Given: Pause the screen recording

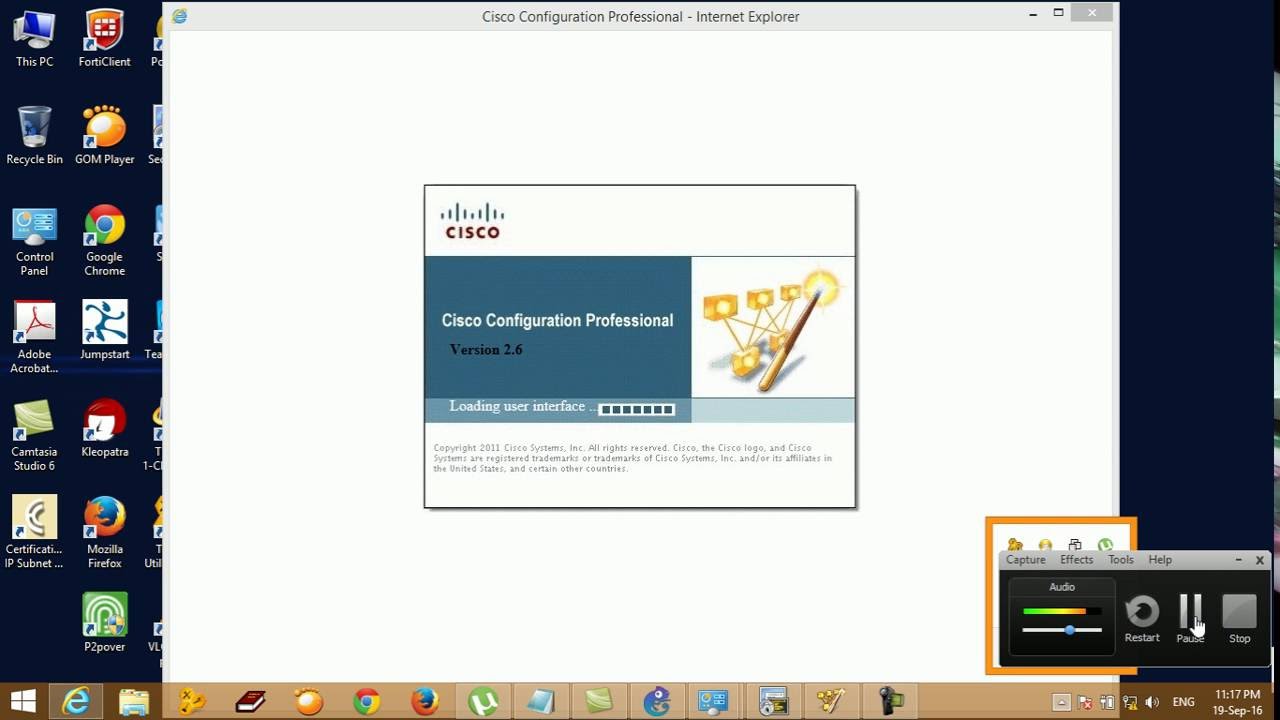Looking at the screenshot, I should pos(1190,619).
